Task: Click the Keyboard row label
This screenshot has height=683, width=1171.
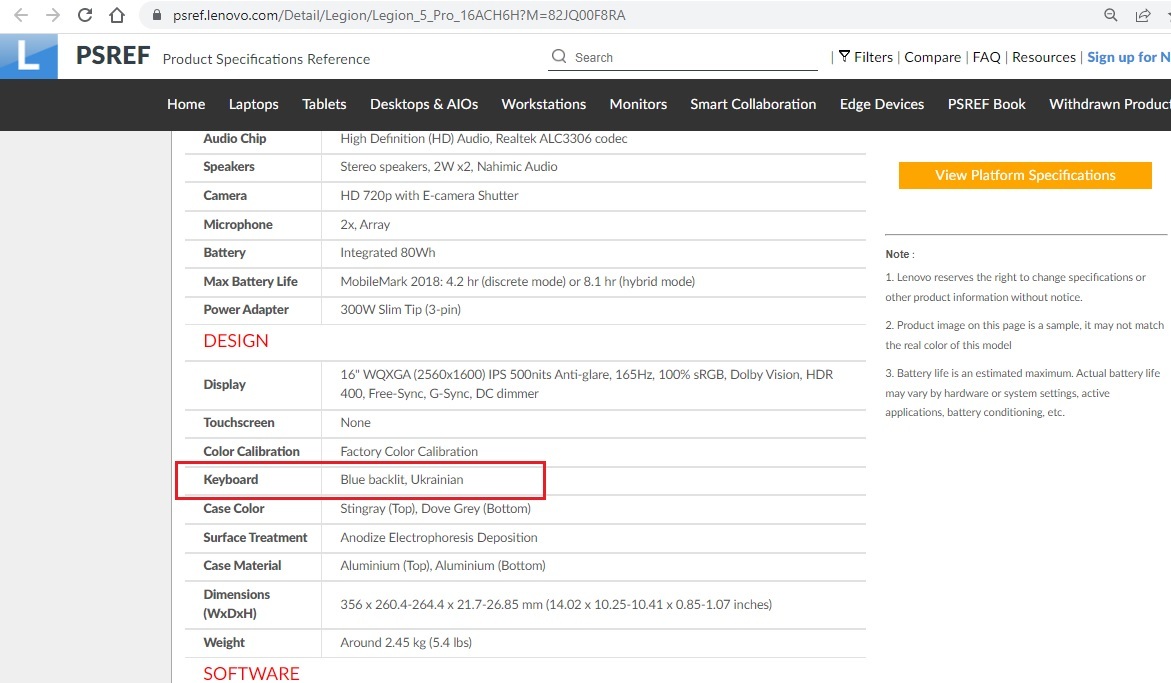Action: point(231,480)
